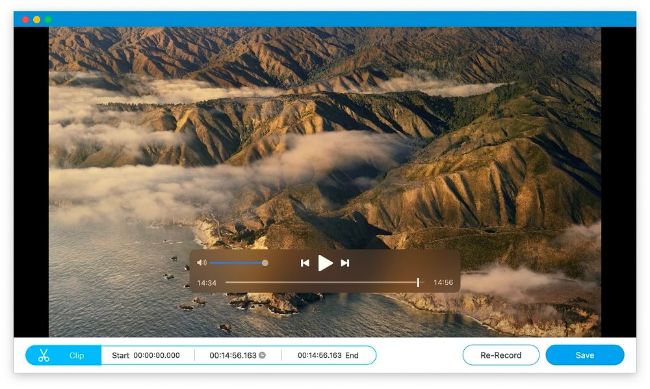650x389 pixels.
Task: Click total time 14:56
Action: [443, 282]
